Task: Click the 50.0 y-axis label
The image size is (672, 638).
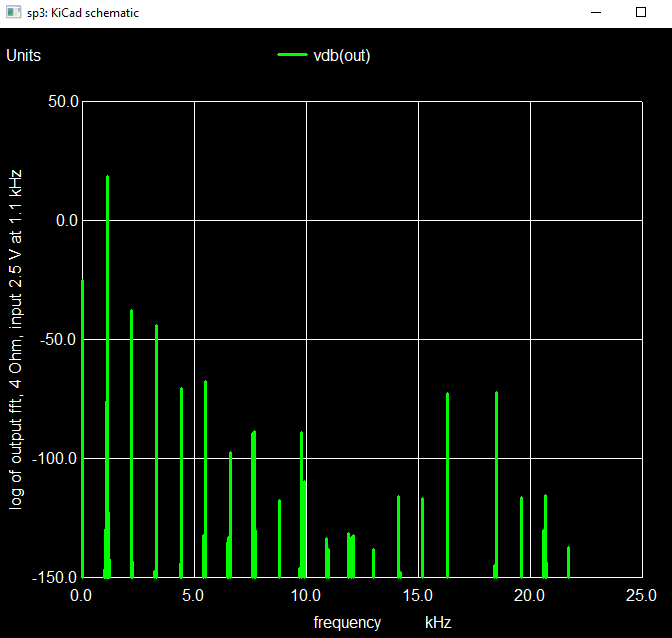Action: pyautogui.click(x=63, y=102)
